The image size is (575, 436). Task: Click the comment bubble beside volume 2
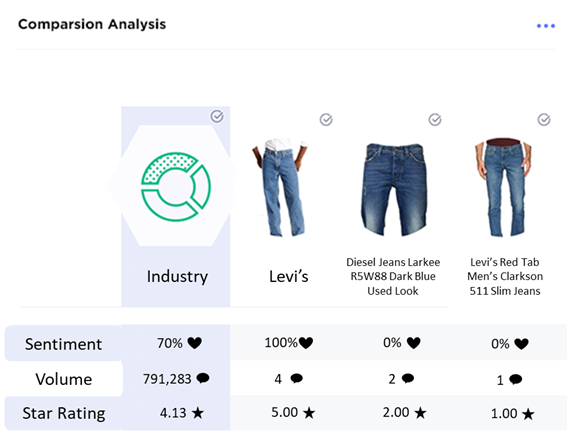(x=408, y=378)
